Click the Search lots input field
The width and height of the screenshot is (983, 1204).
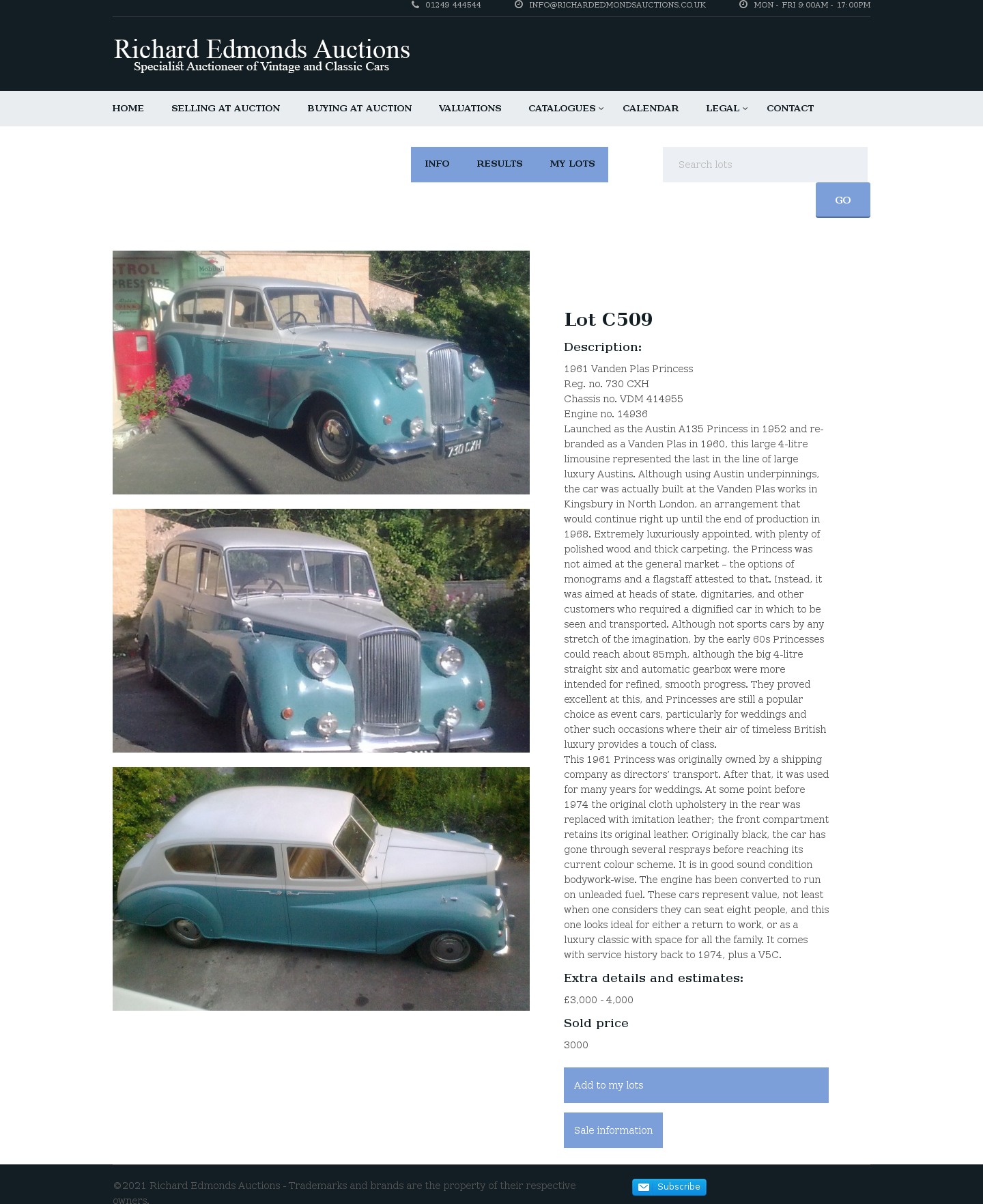tap(765, 165)
